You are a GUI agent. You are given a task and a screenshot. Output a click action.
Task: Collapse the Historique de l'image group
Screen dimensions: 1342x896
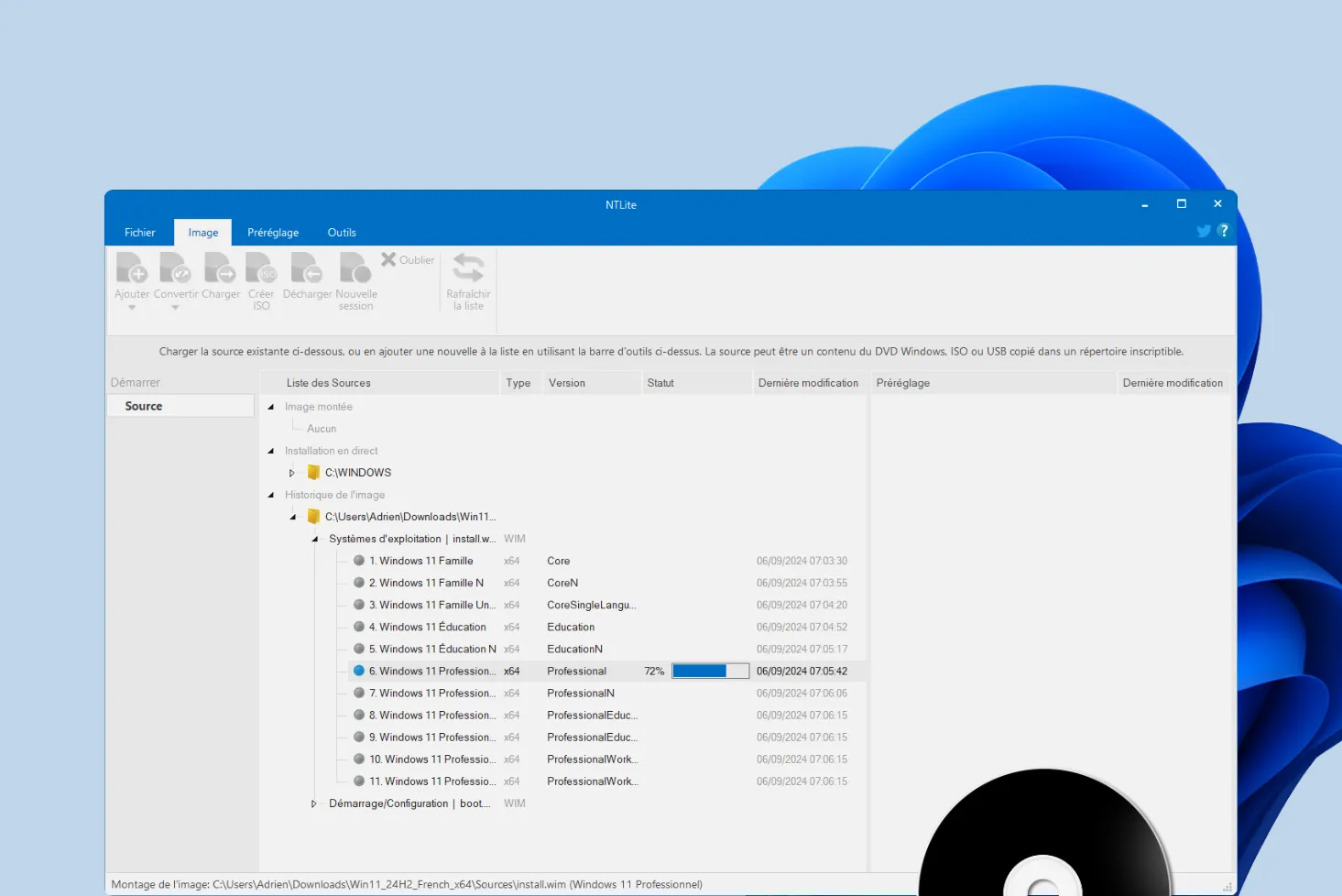[270, 495]
